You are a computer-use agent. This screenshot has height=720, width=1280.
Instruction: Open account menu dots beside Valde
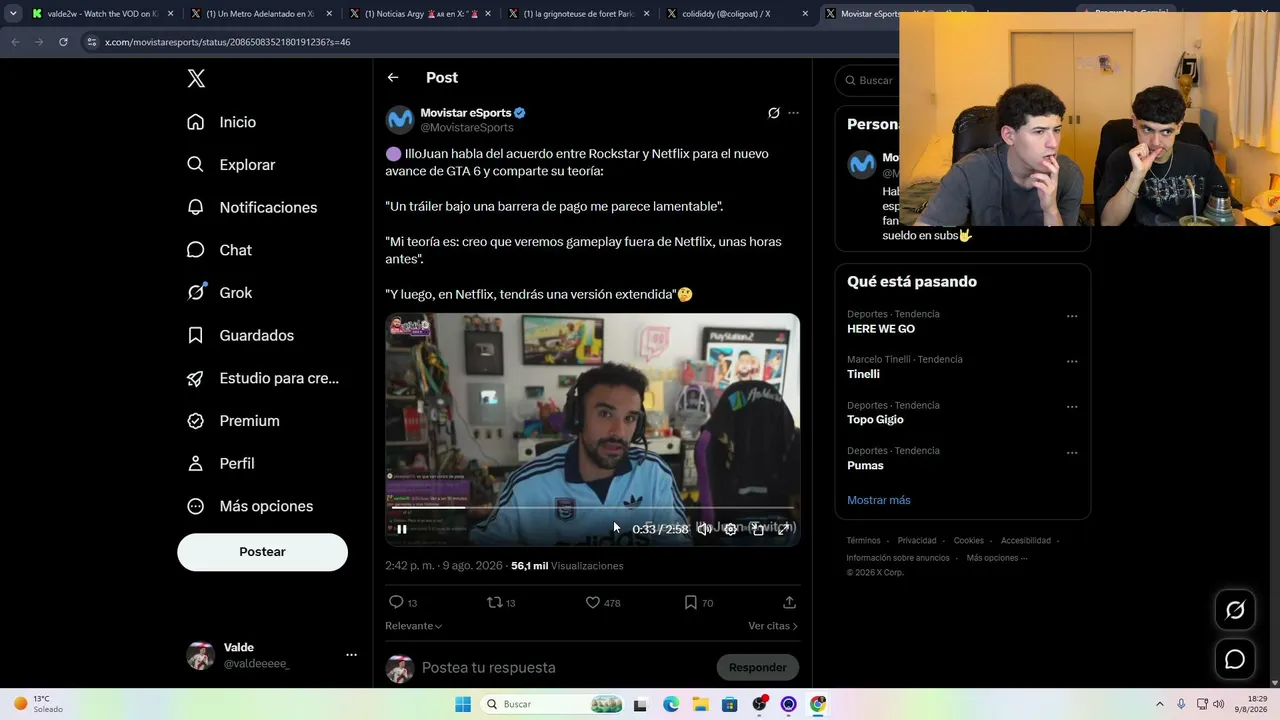[x=351, y=655]
